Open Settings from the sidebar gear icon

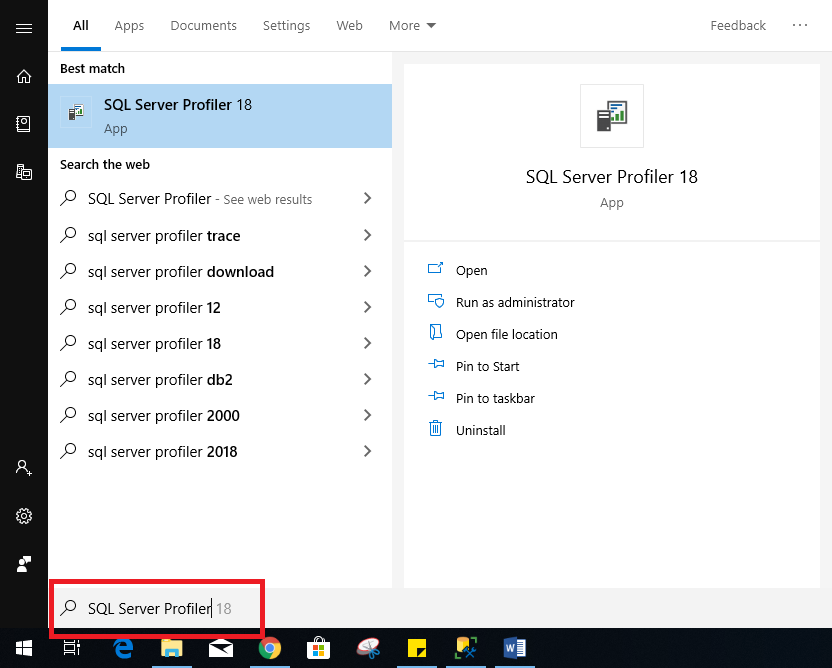tap(23, 516)
